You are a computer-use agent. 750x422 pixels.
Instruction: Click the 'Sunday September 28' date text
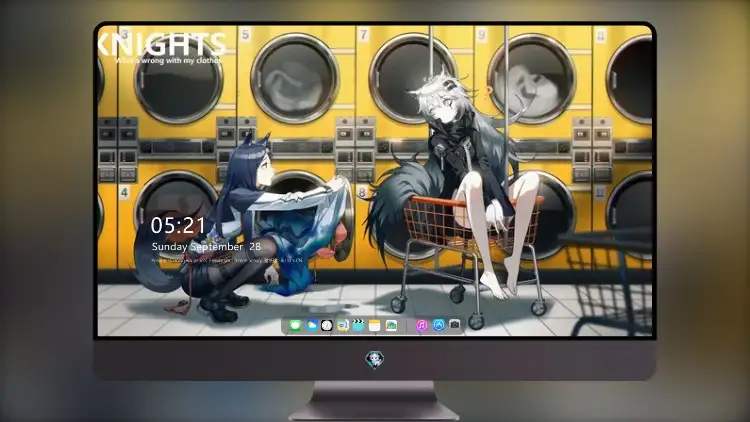click(x=206, y=247)
